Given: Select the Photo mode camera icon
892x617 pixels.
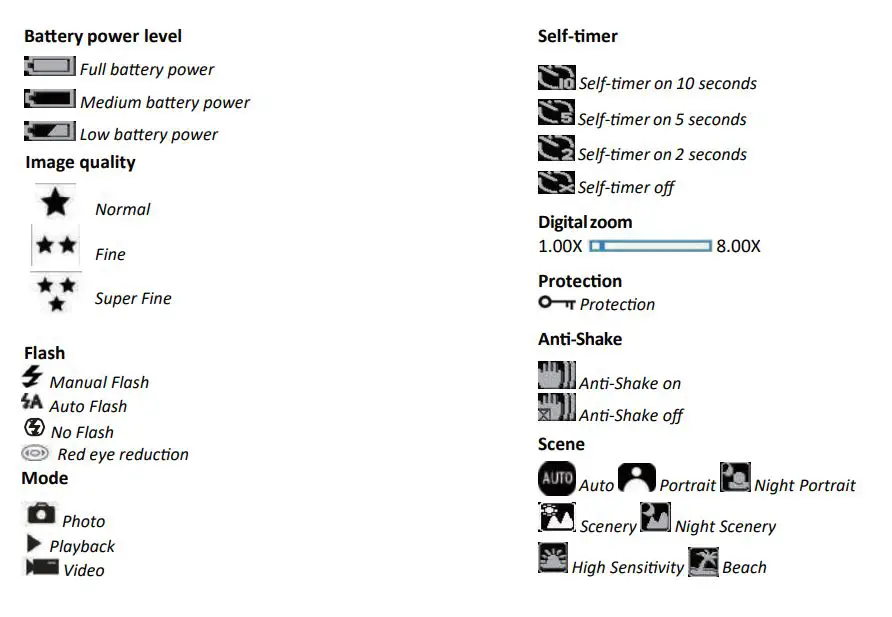Looking at the screenshot, I should click(x=41, y=515).
